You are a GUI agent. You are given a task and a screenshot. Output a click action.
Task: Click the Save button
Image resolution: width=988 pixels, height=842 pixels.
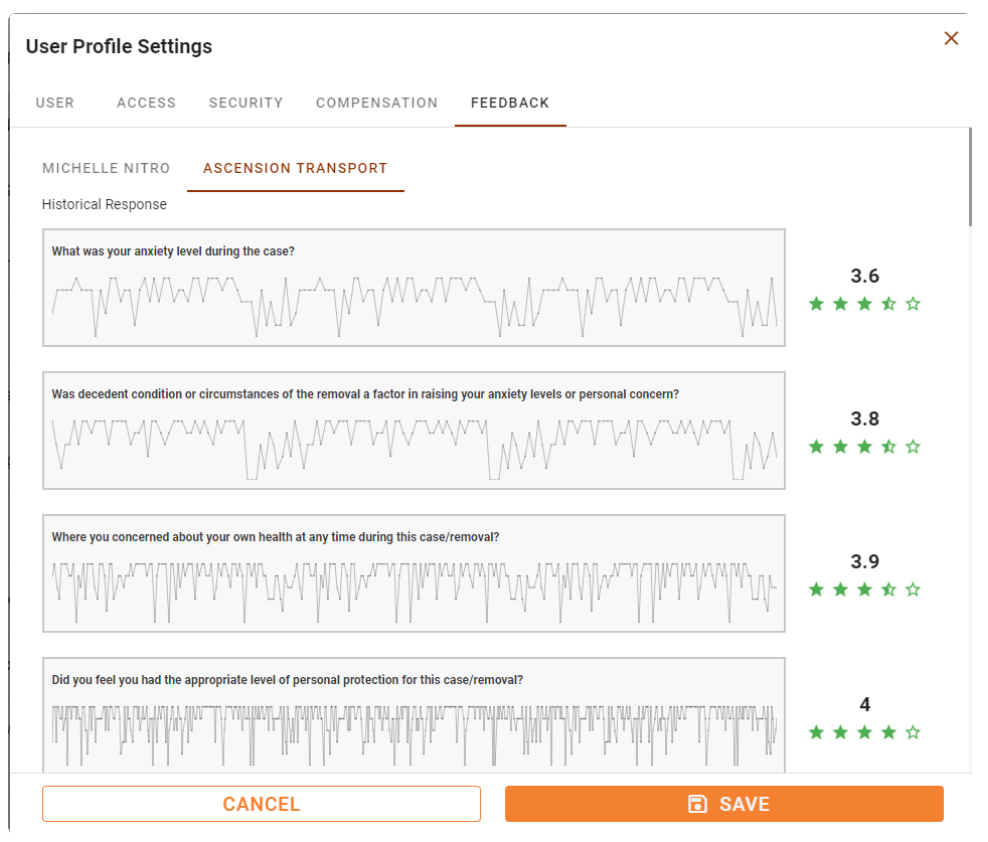(x=724, y=804)
